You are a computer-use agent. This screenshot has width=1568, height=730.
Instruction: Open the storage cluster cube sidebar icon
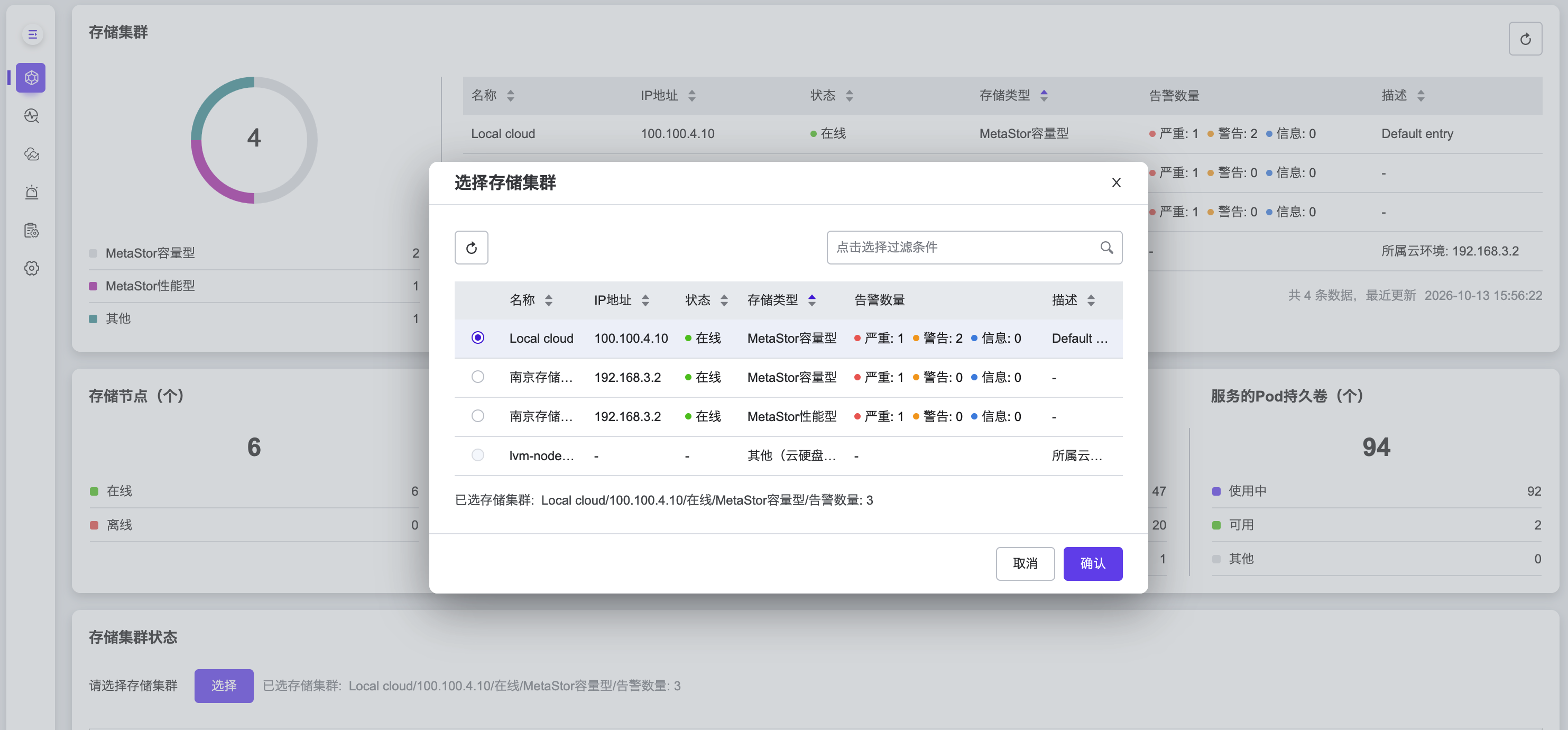(31, 78)
